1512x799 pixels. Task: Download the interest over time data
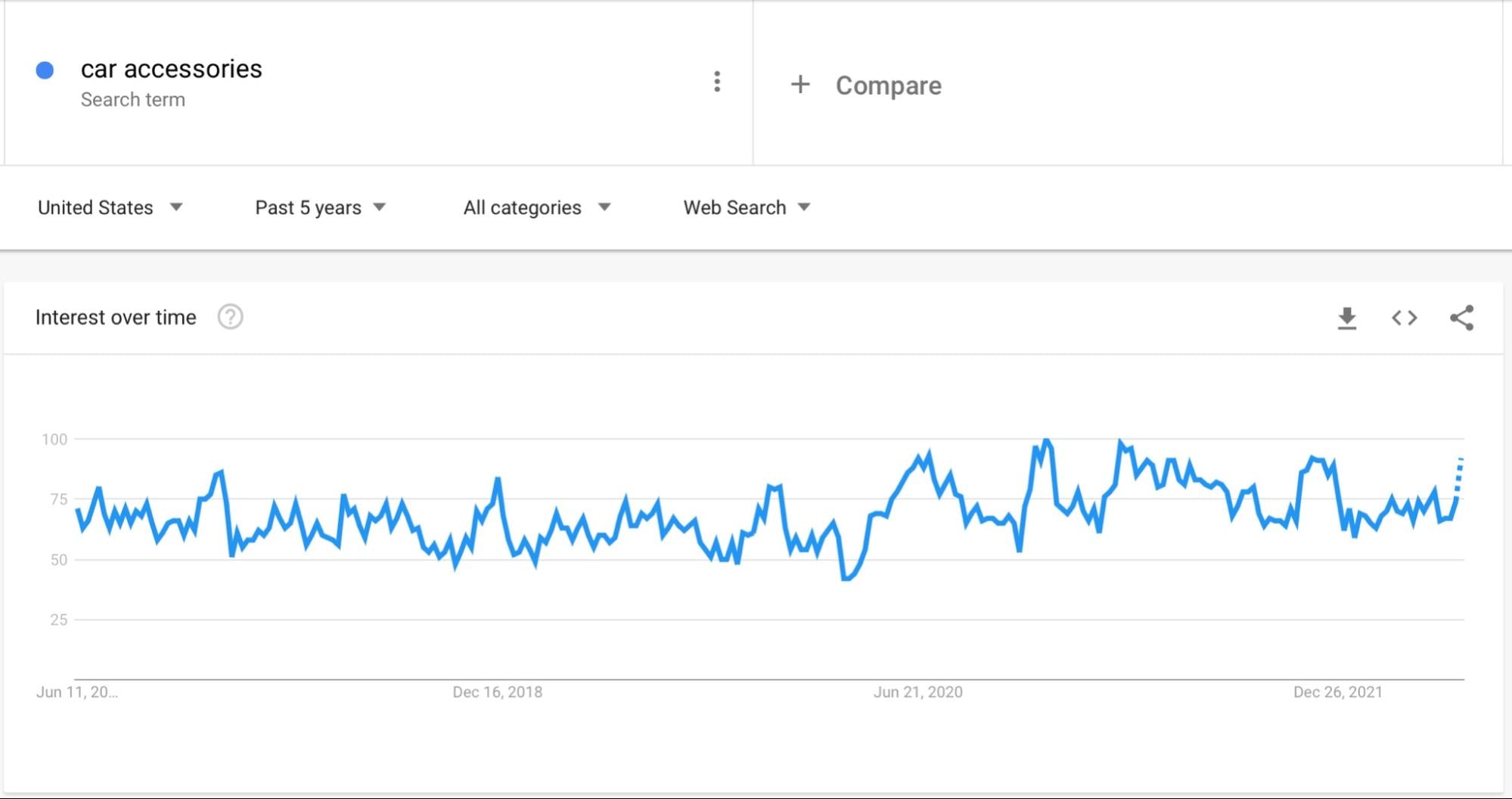(x=1346, y=319)
